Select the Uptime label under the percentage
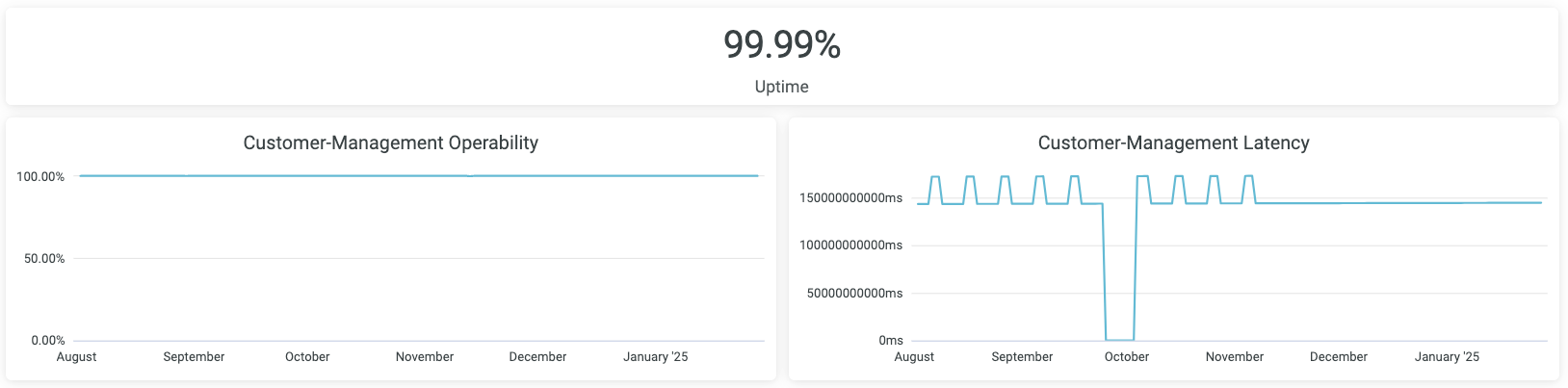1568x388 pixels. (782, 87)
